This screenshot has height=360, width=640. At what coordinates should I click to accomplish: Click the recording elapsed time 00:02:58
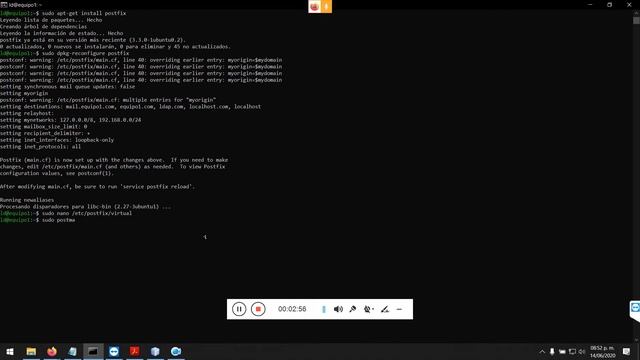pos(292,309)
